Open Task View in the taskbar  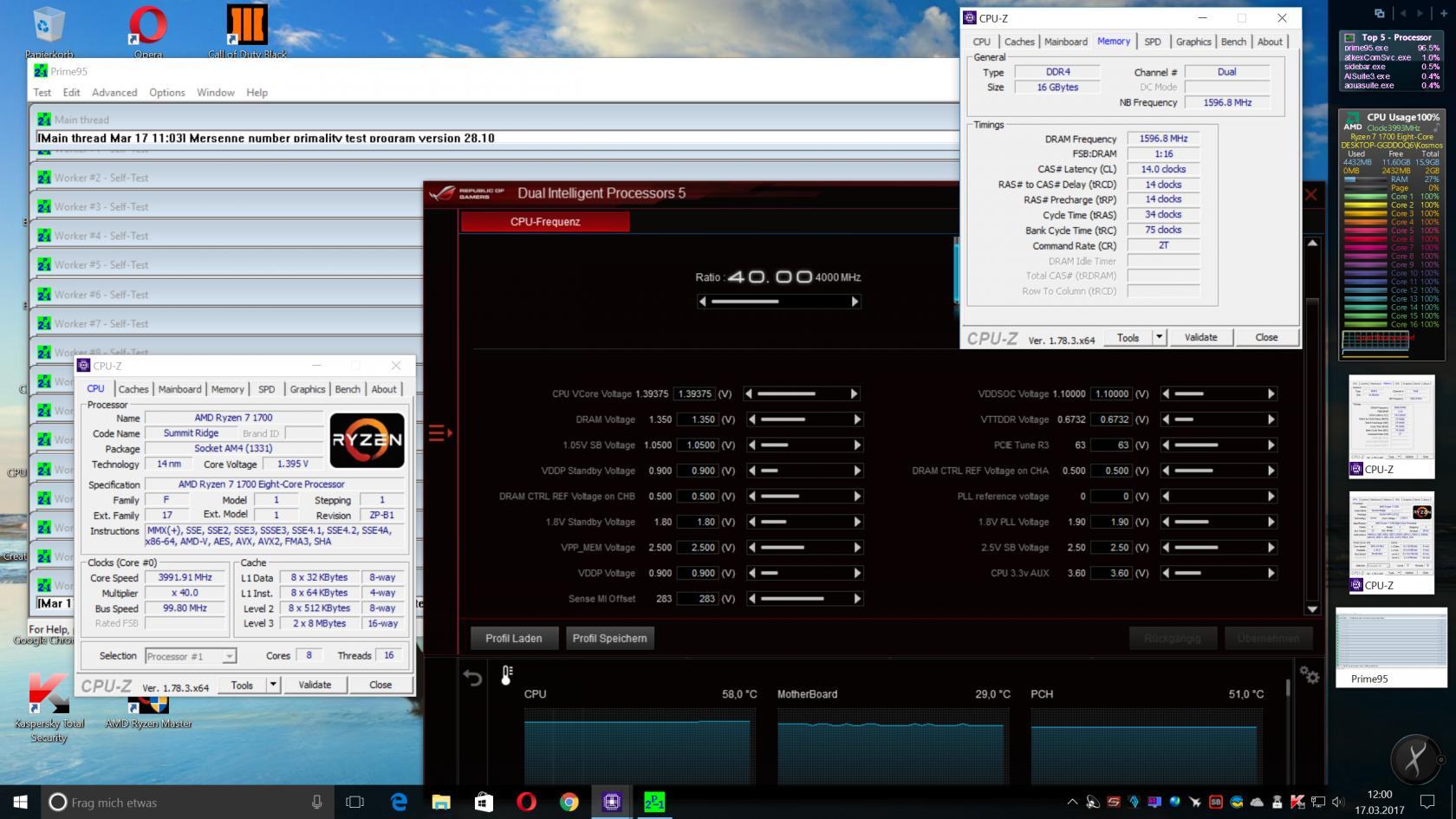coord(354,802)
